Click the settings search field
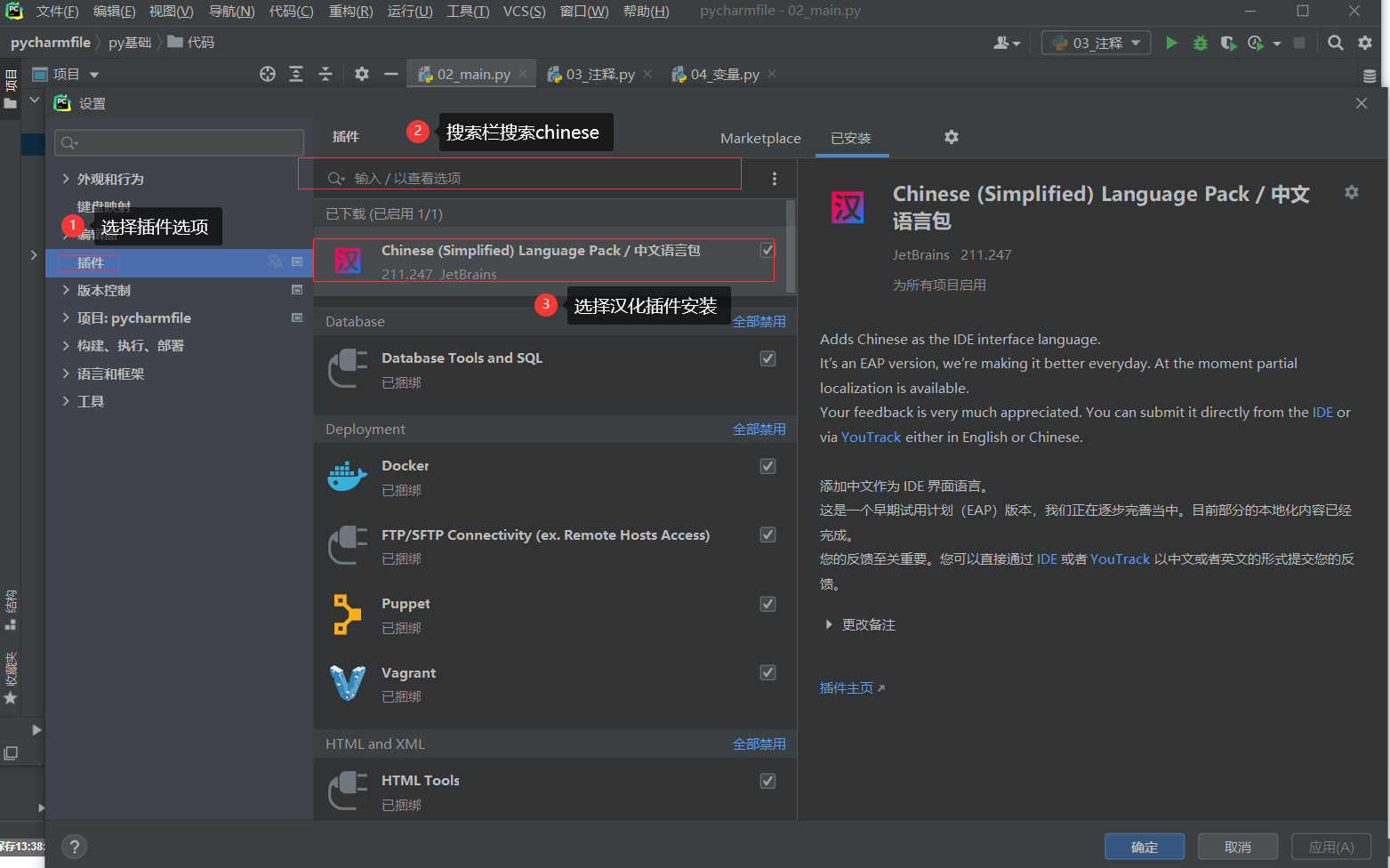1390x868 pixels. pos(179,142)
